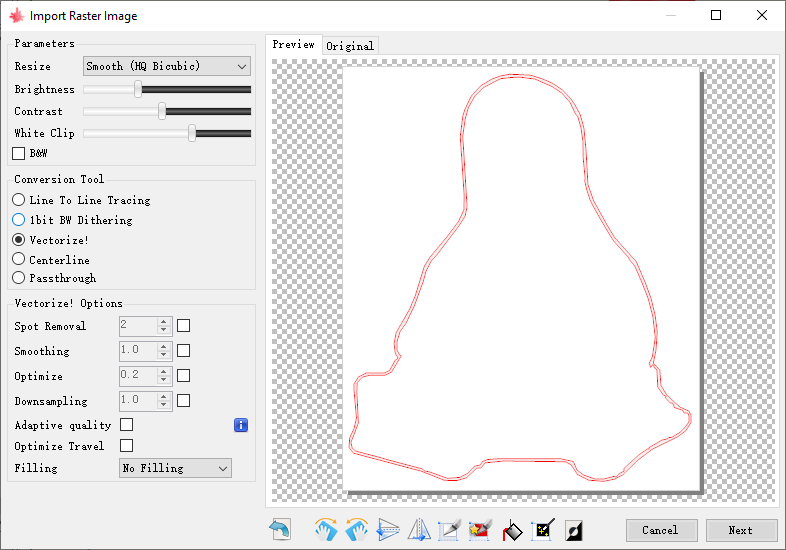
Task: Choose the Centerline conversion tool
Action: pyautogui.click(x=19, y=259)
